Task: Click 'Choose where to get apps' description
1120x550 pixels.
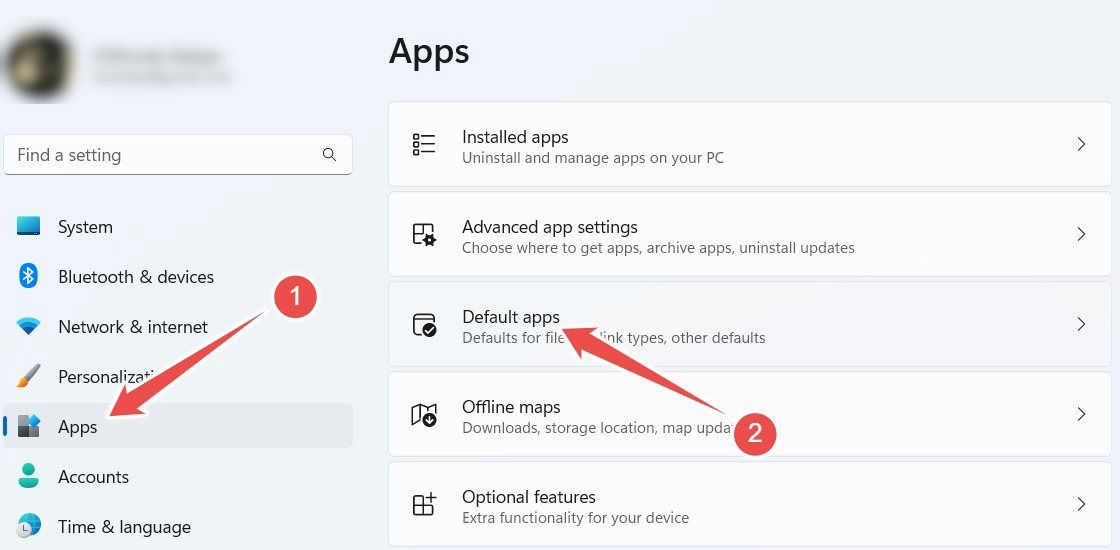Action: point(658,248)
